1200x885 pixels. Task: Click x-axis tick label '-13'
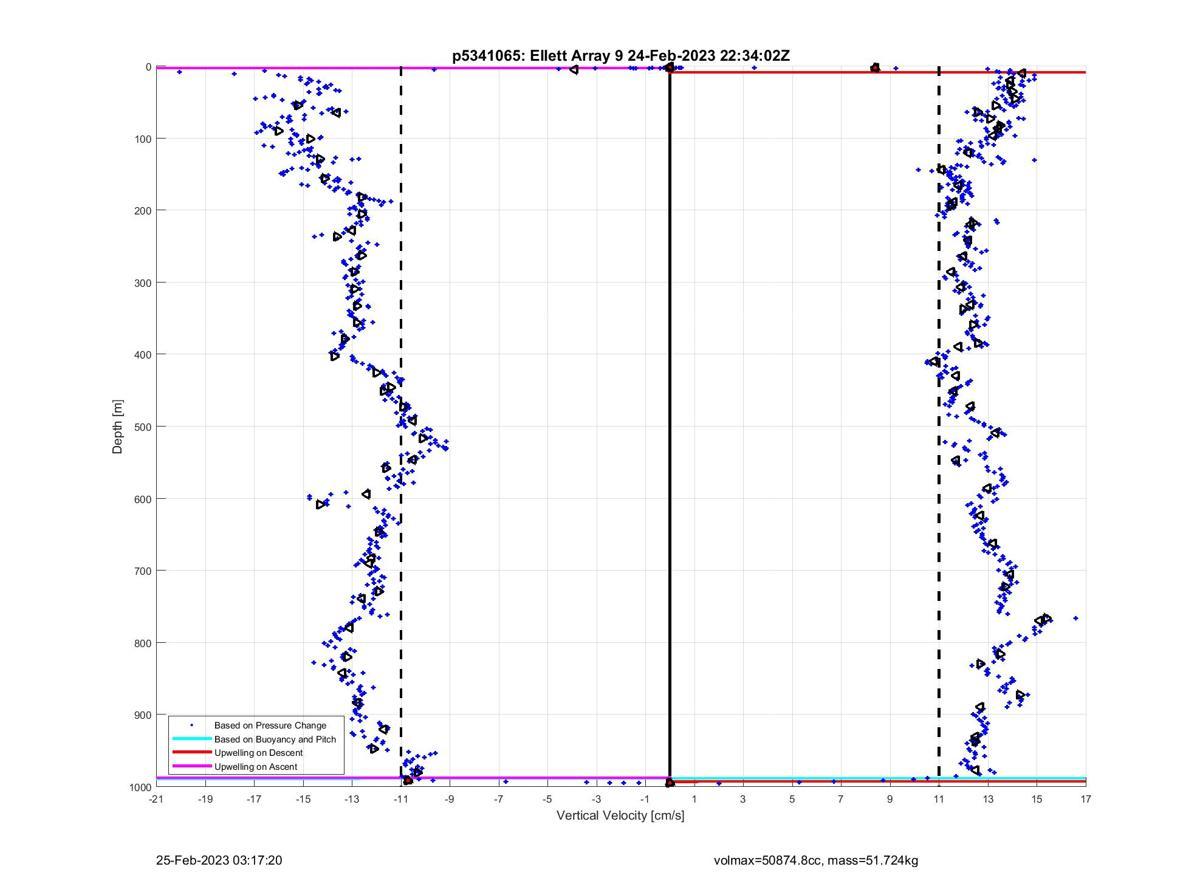coord(352,799)
